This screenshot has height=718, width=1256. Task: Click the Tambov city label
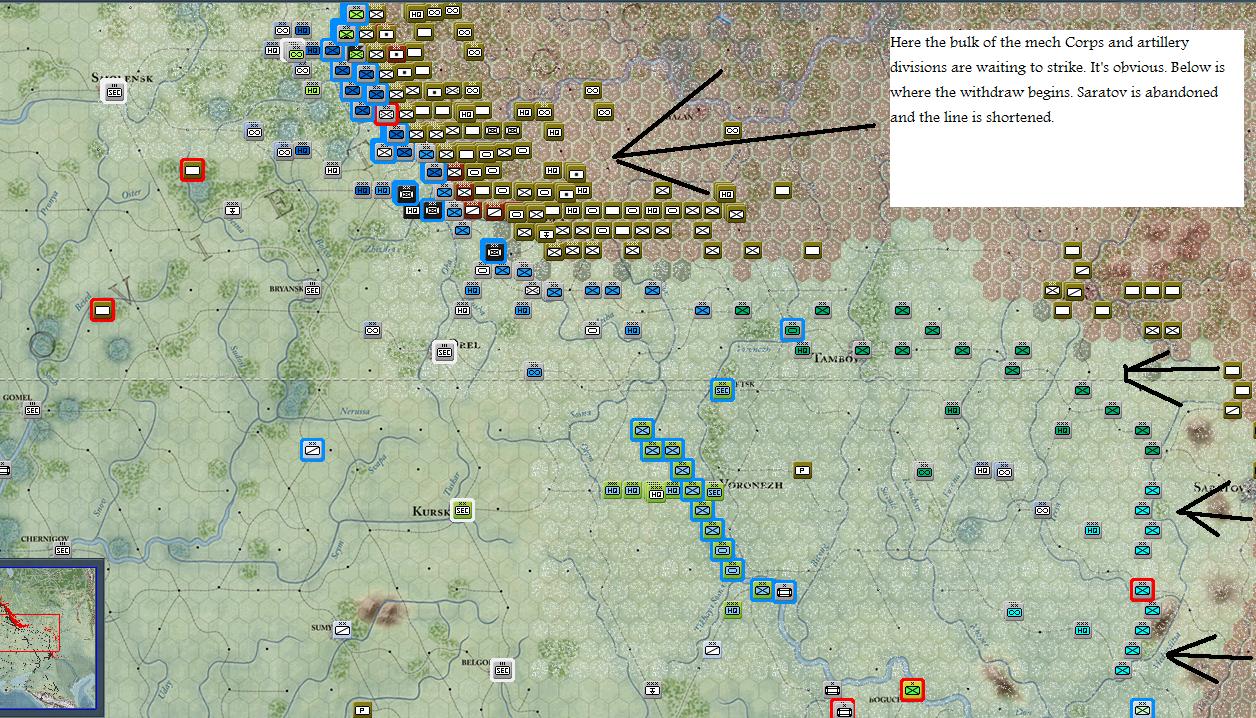click(x=836, y=358)
